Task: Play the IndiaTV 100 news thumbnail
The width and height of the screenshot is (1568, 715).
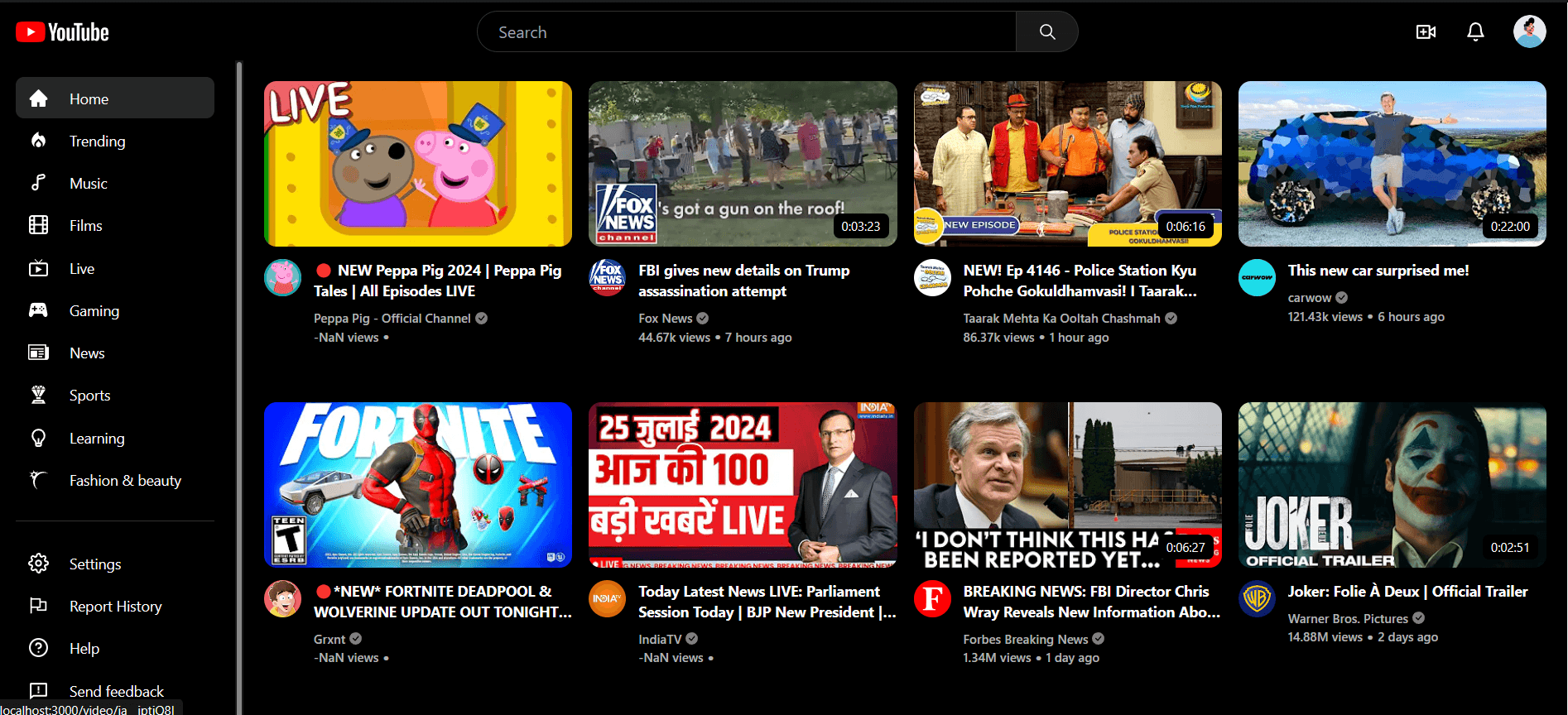Action: coord(743,485)
